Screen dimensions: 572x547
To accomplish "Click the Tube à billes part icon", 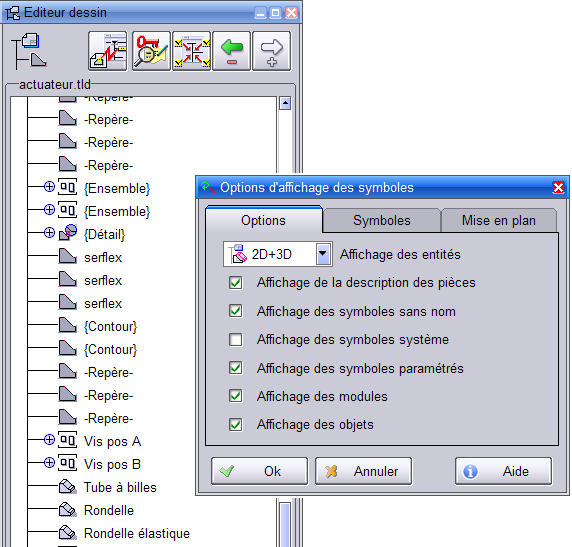I will (68, 487).
